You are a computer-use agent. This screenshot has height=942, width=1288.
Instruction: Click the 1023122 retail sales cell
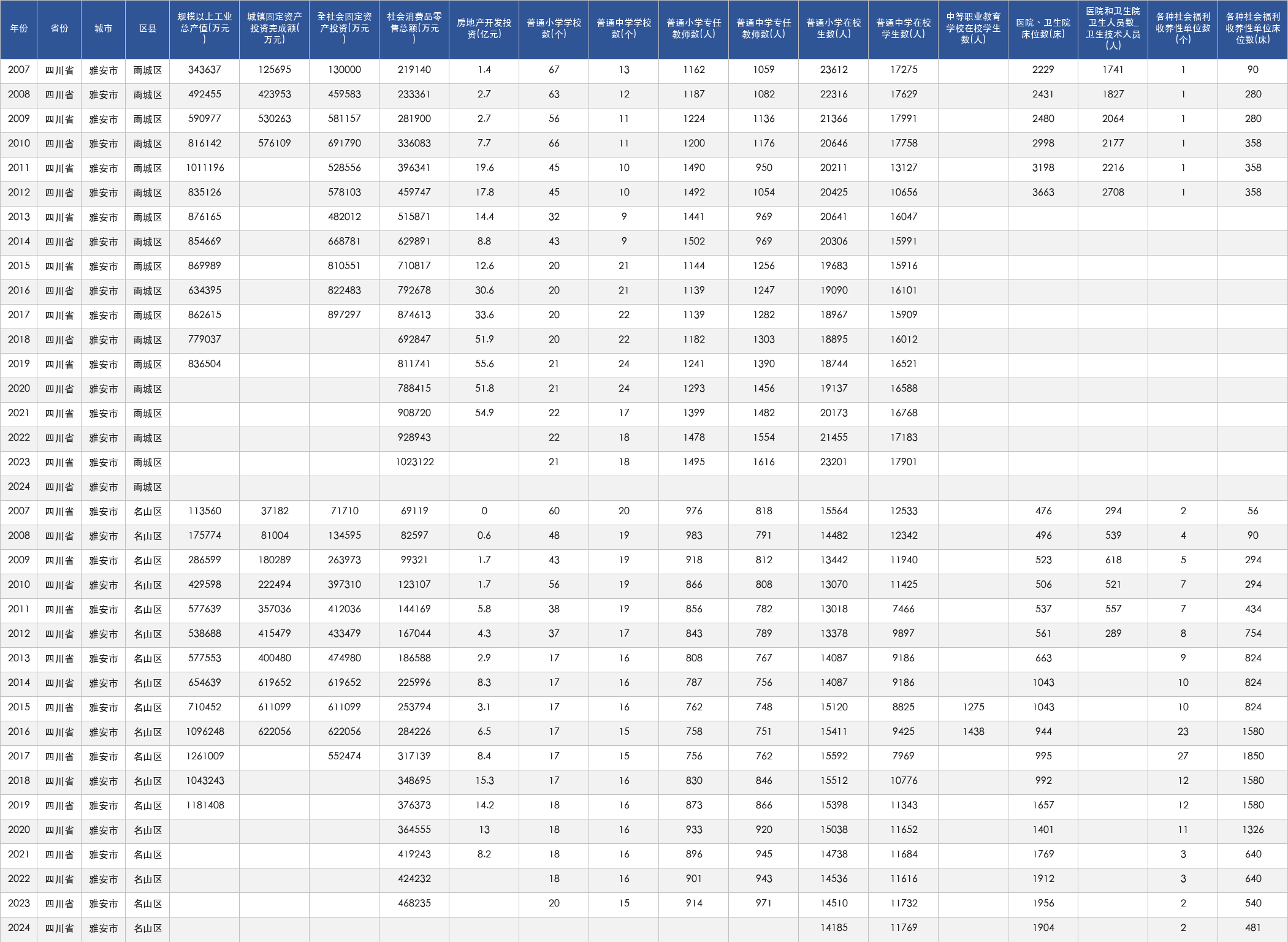point(414,463)
